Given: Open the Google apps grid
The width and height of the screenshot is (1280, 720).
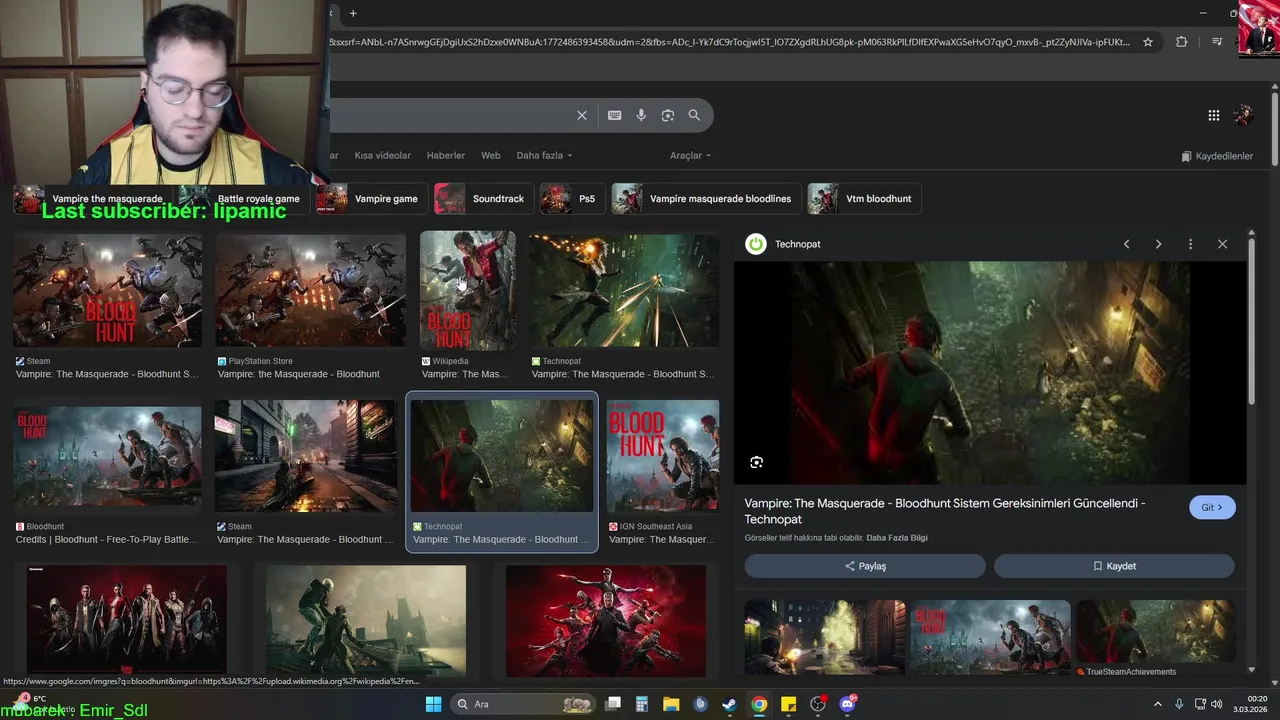Looking at the screenshot, I should (1214, 115).
